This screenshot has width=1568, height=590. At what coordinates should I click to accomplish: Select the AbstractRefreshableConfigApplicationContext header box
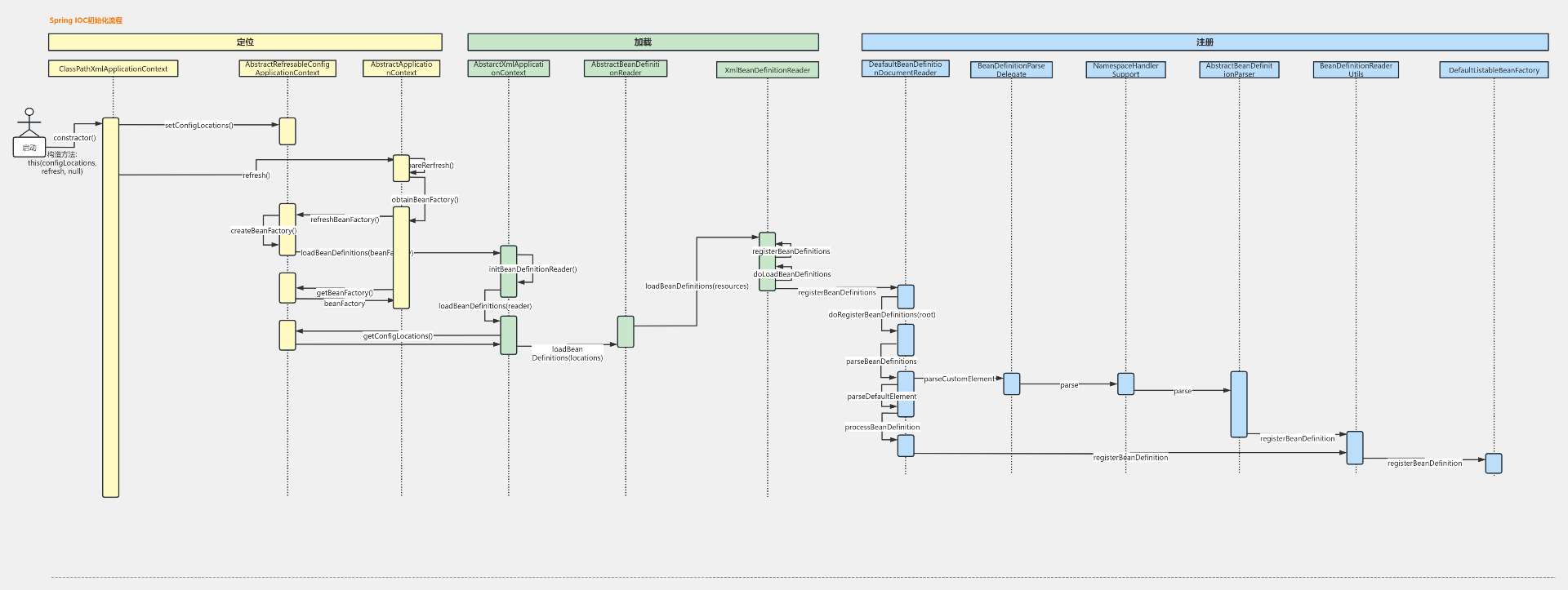pyautogui.click(x=287, y=69)
